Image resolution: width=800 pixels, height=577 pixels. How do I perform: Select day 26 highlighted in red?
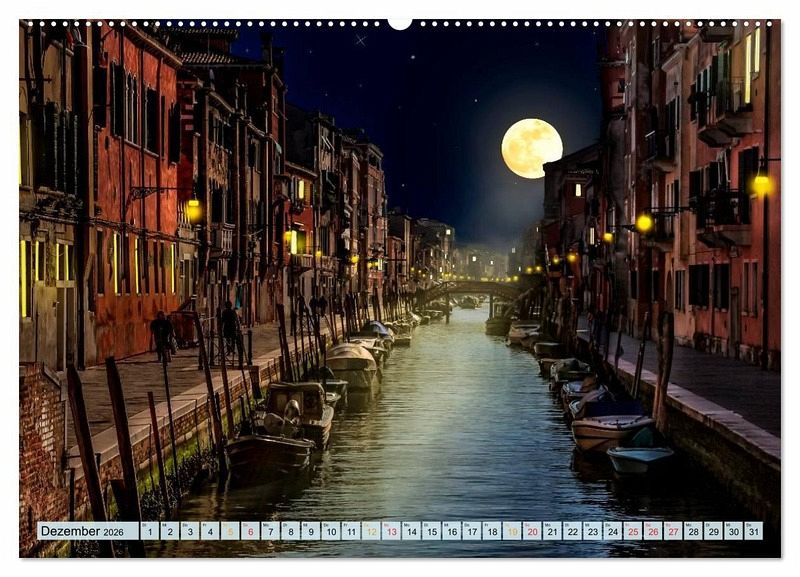(652, 531)
